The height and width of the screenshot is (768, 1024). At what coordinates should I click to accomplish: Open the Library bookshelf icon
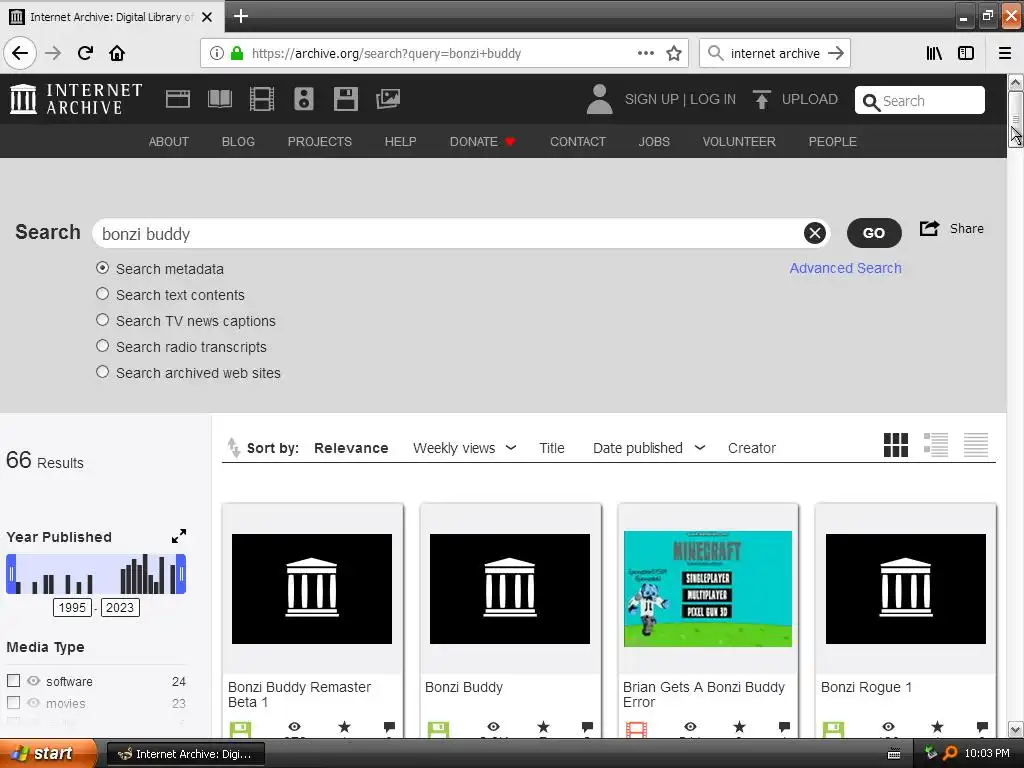click(934, 53)
